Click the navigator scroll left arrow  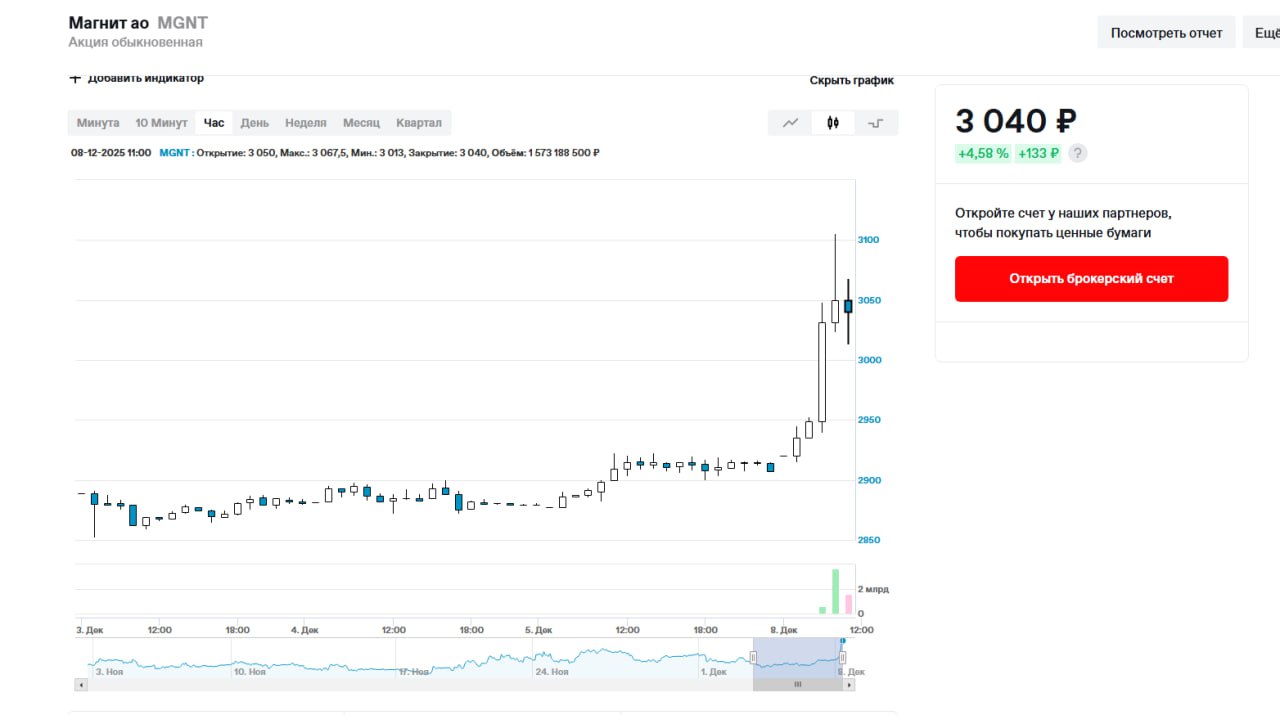[x=80, y=685]
